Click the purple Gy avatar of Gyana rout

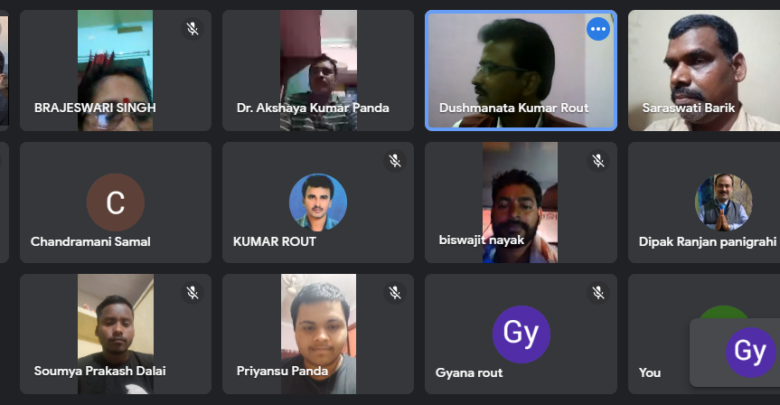click(521, 334)
